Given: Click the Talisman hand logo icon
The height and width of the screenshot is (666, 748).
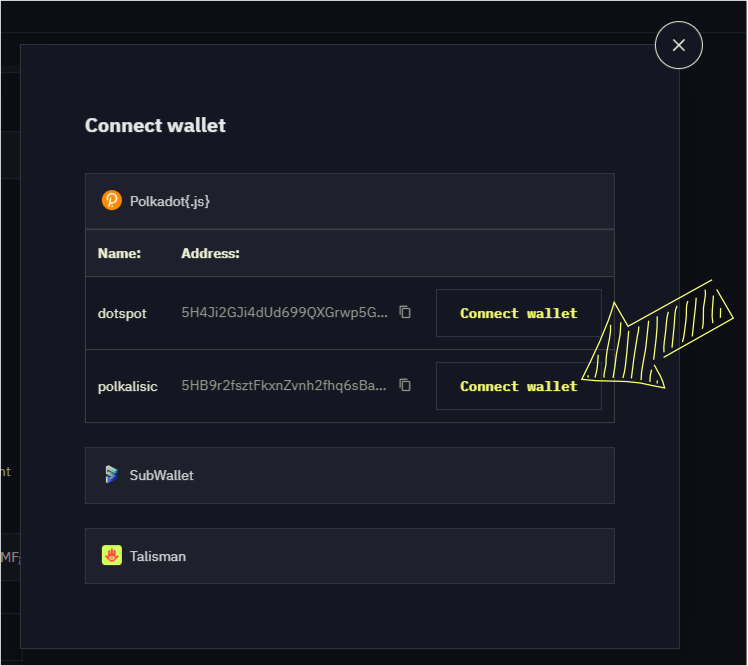Looking at the screenshot, I should [x=112, y=555].
